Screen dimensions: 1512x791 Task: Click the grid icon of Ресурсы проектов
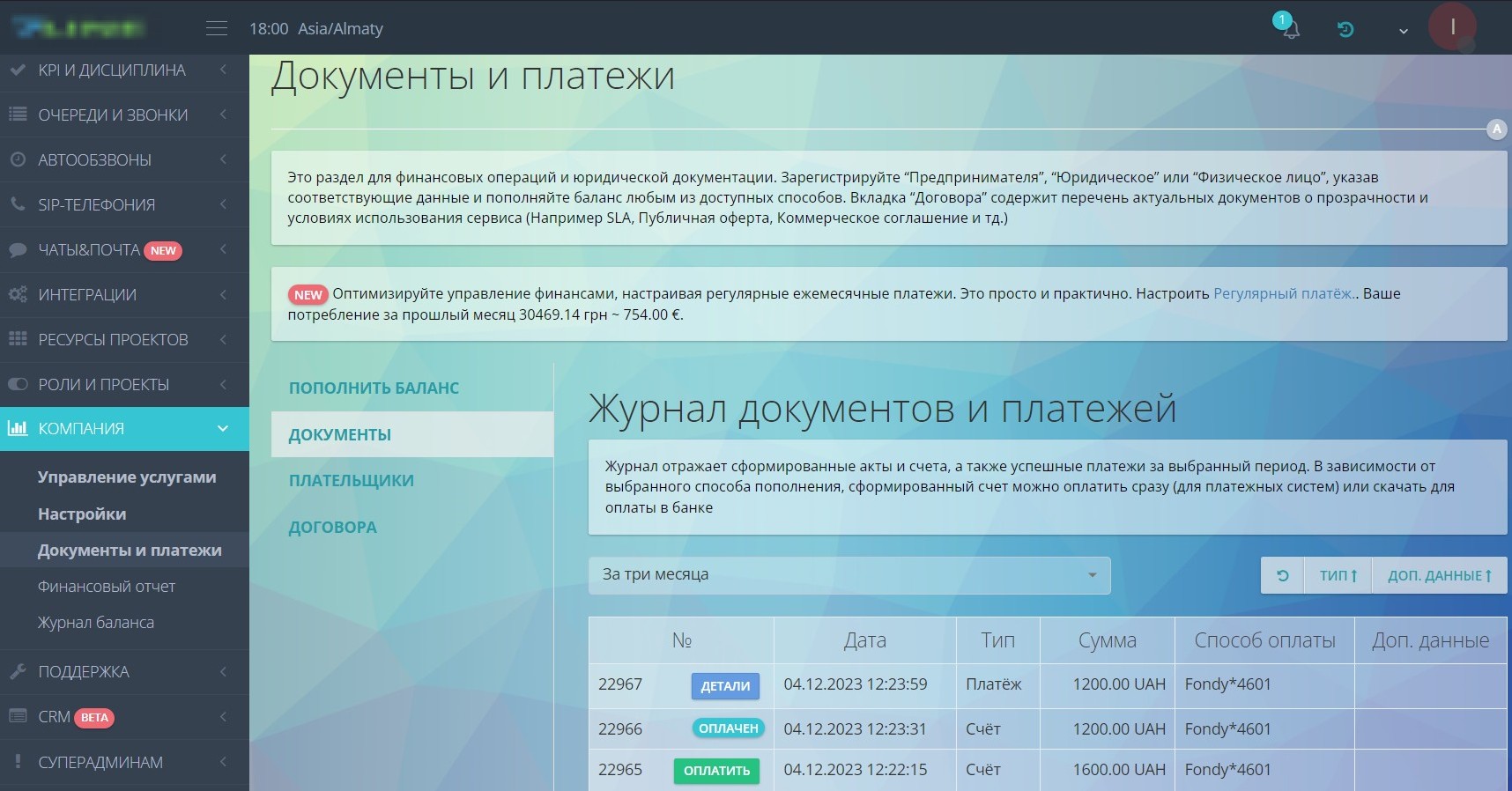point(18,339)
